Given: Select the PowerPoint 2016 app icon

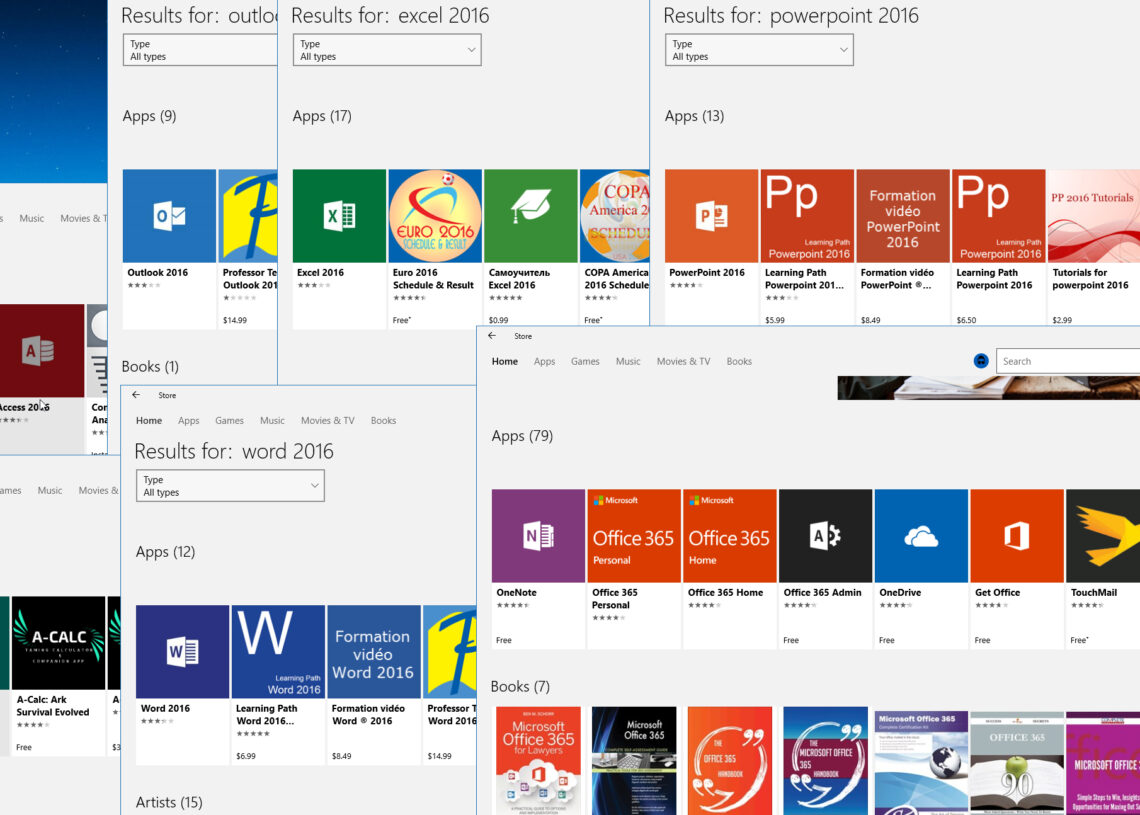Looking at the screenshot, I should [x=711, y=215].
